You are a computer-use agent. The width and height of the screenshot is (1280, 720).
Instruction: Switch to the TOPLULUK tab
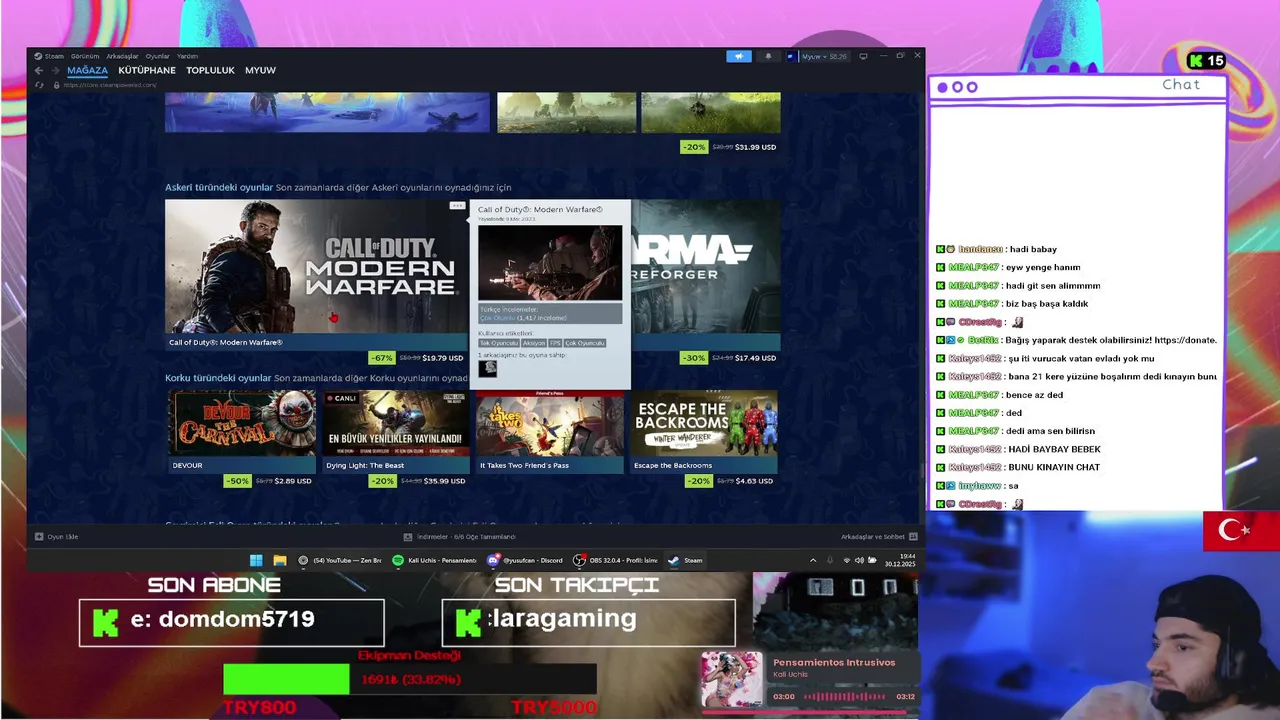tap(210, 70)
